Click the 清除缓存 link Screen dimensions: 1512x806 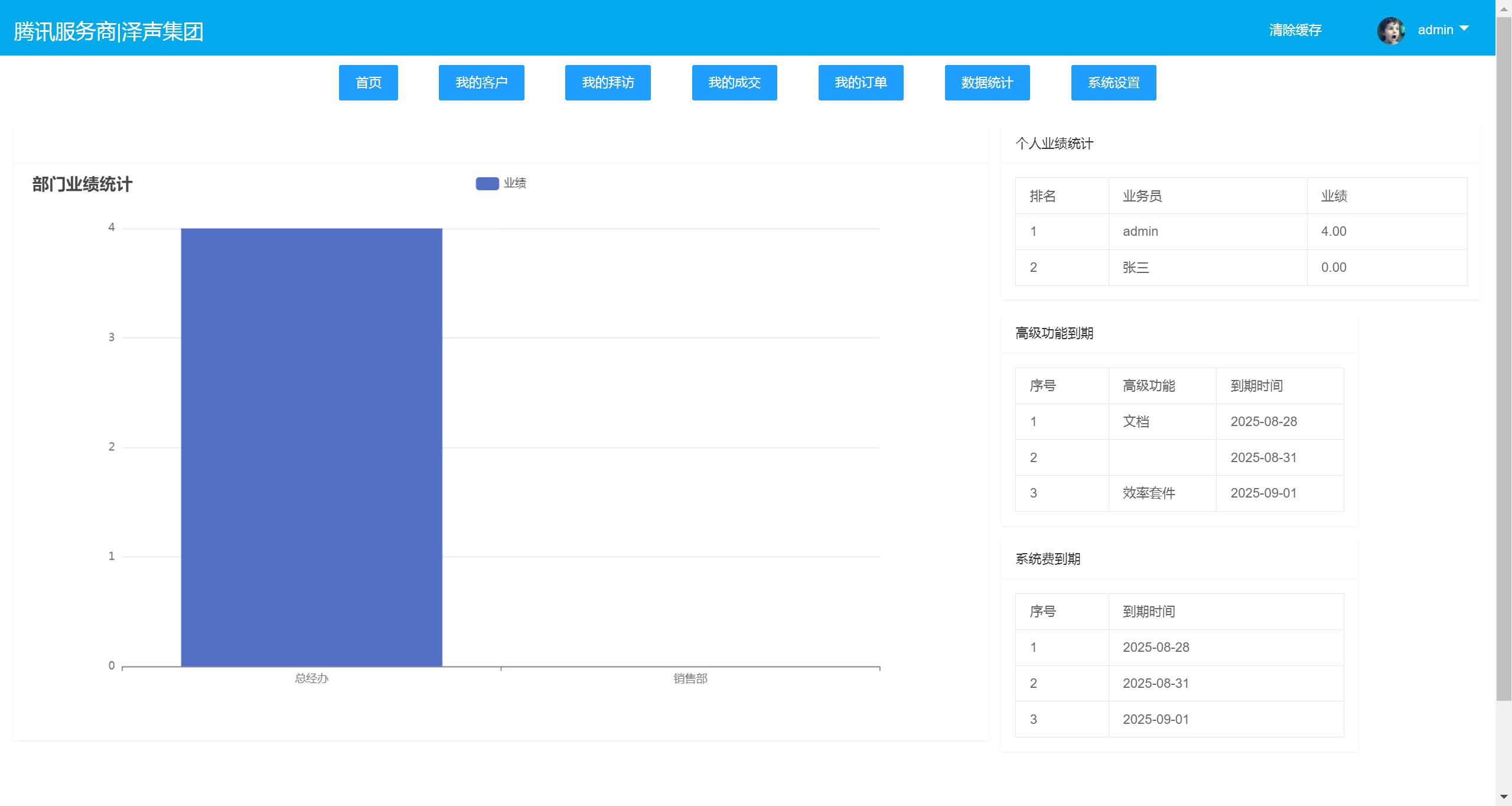pyautogui.click(x=1295, y=30)
